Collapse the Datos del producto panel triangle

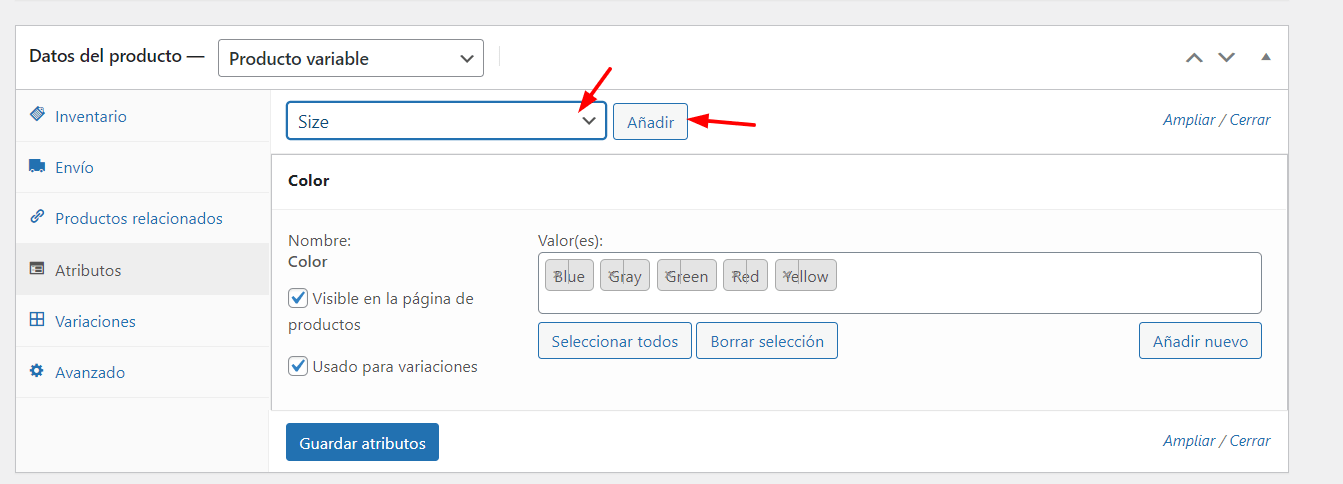(1266, 57)
